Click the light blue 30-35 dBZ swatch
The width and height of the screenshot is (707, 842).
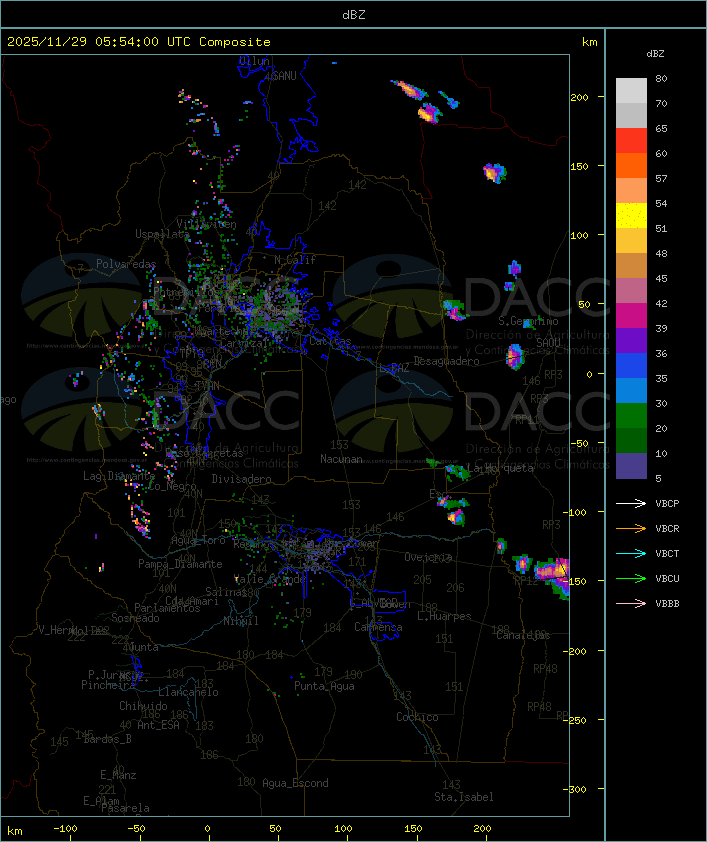click(631, 391)
